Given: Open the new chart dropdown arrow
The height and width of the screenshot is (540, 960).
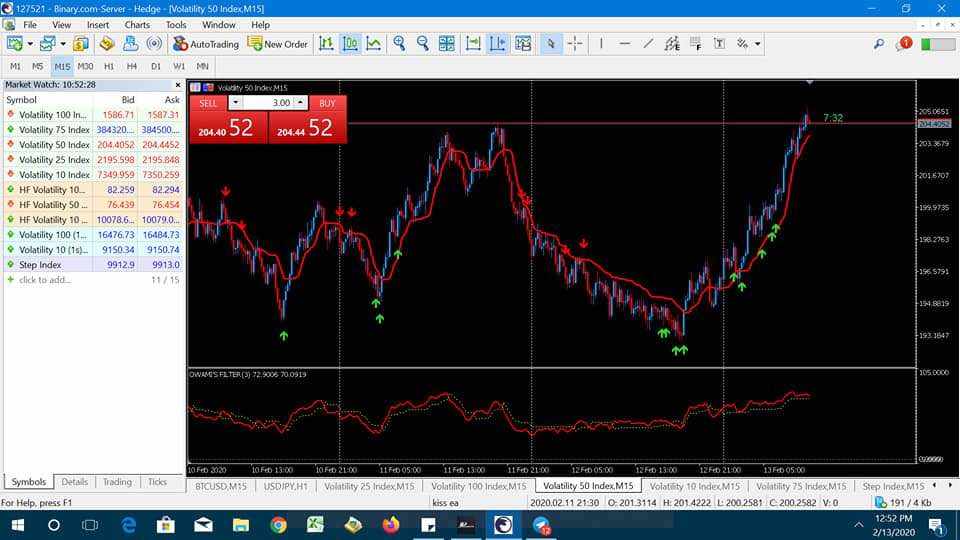Looking at the screenshot, I should pos(30,44).
